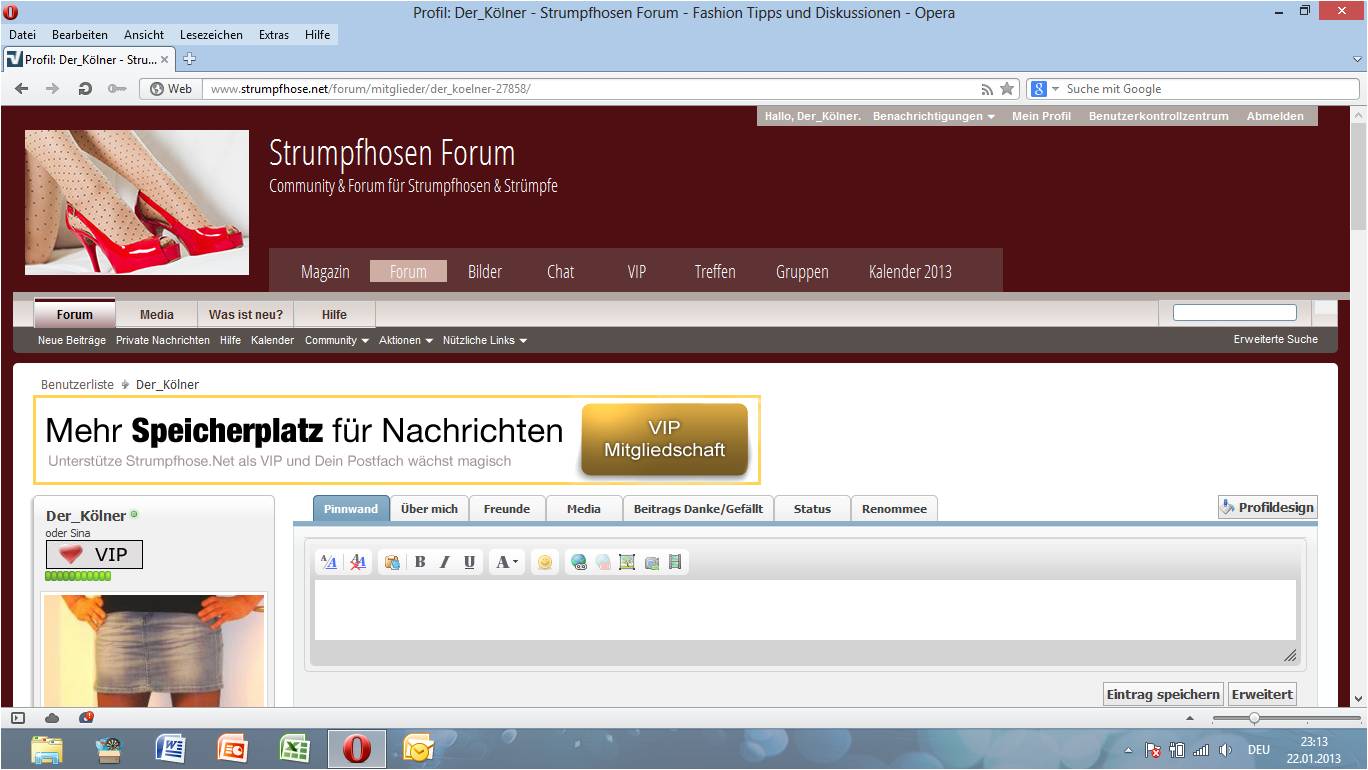Open Benachrichtigungen dropdown
Viewport: 1368px width, 770px height.
click(x=933, y=116)
